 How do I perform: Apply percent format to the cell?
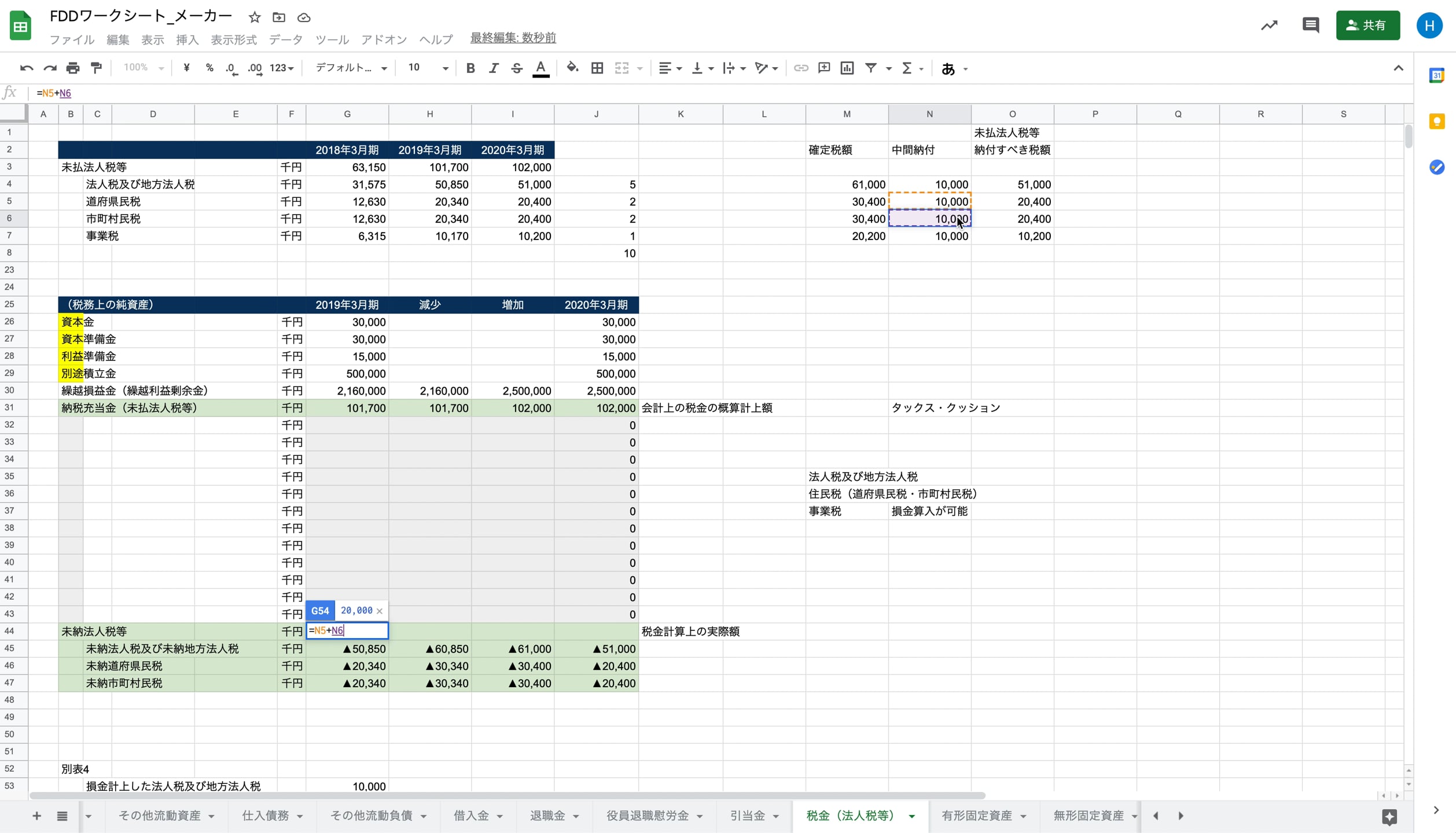[x=209, y=68]
